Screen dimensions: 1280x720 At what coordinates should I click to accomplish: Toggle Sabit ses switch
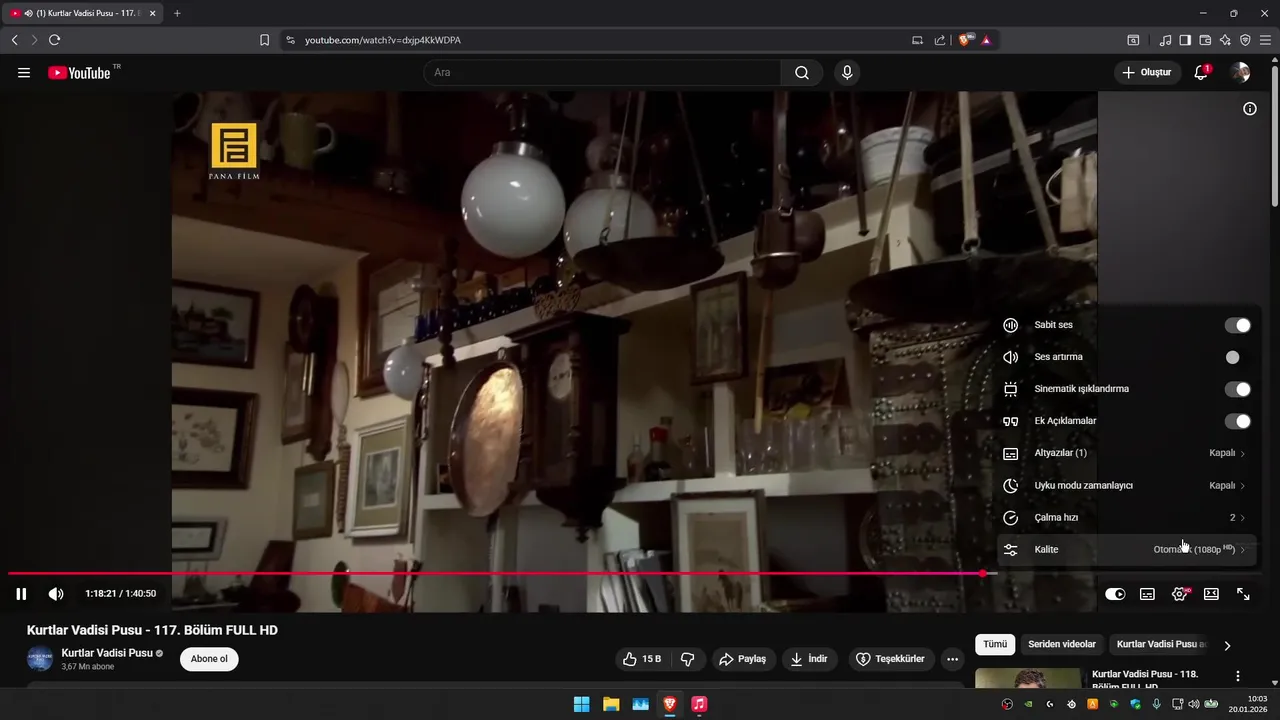(x=1237, y=325)
